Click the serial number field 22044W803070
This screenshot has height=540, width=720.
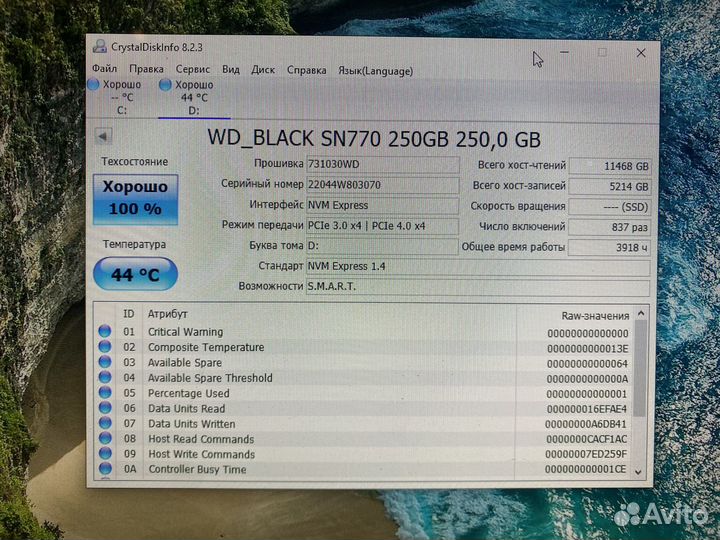click(382, 185)
